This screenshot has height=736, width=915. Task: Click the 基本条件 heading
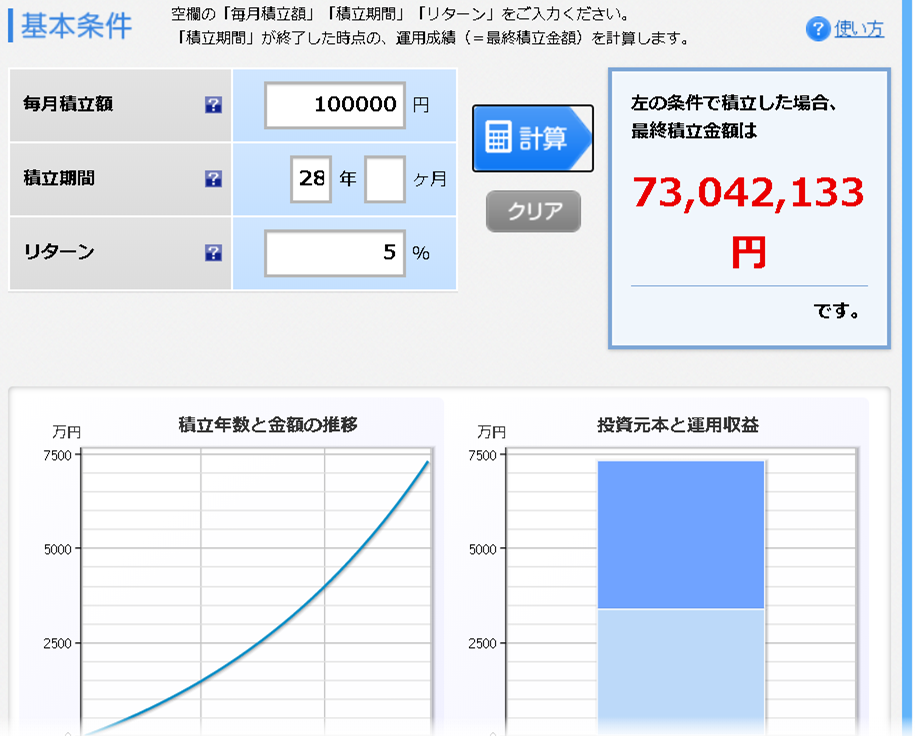tap(76, 26)
